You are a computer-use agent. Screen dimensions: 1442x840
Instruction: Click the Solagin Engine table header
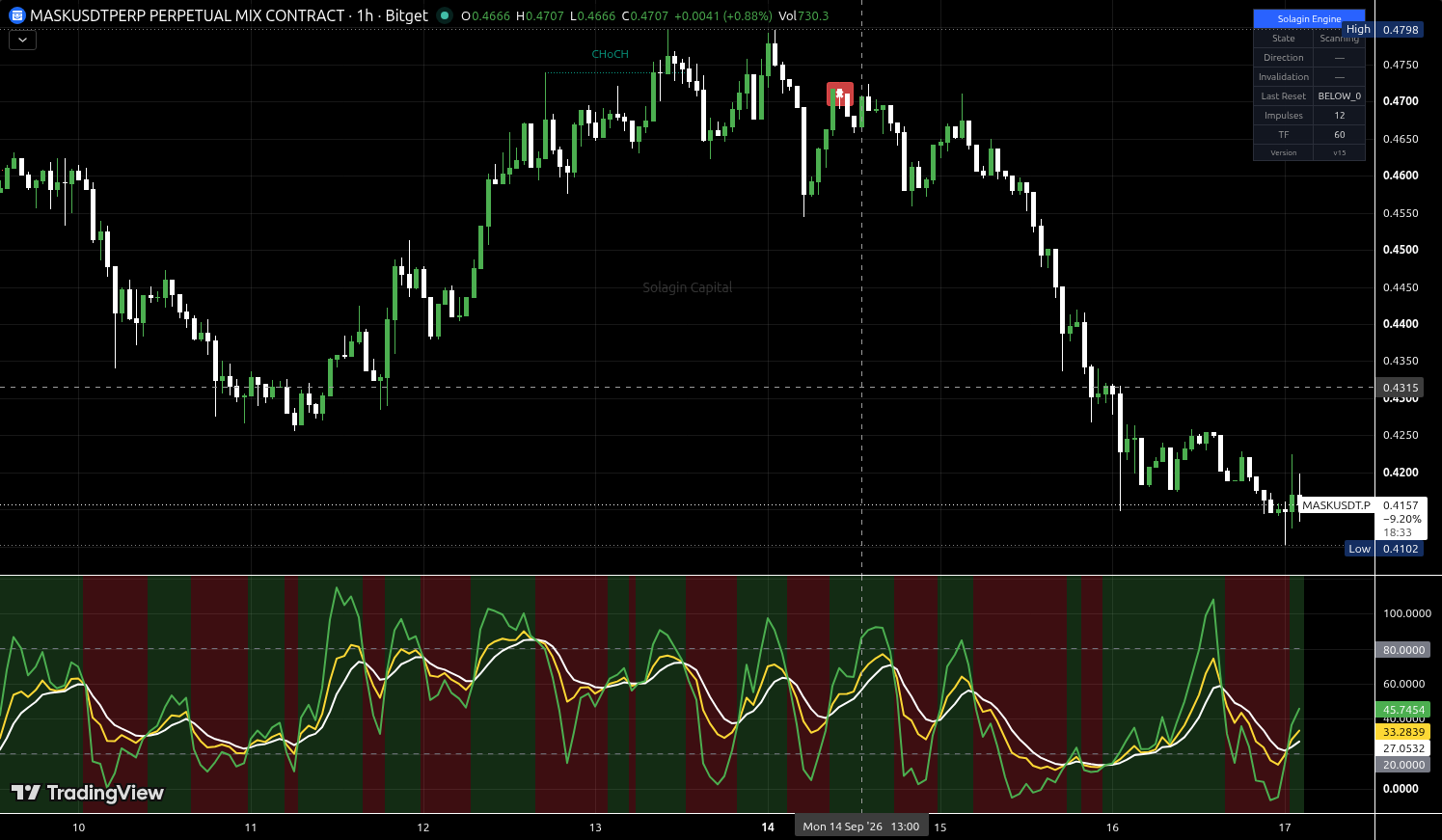pyautogui.click(x=1309, y=18)
